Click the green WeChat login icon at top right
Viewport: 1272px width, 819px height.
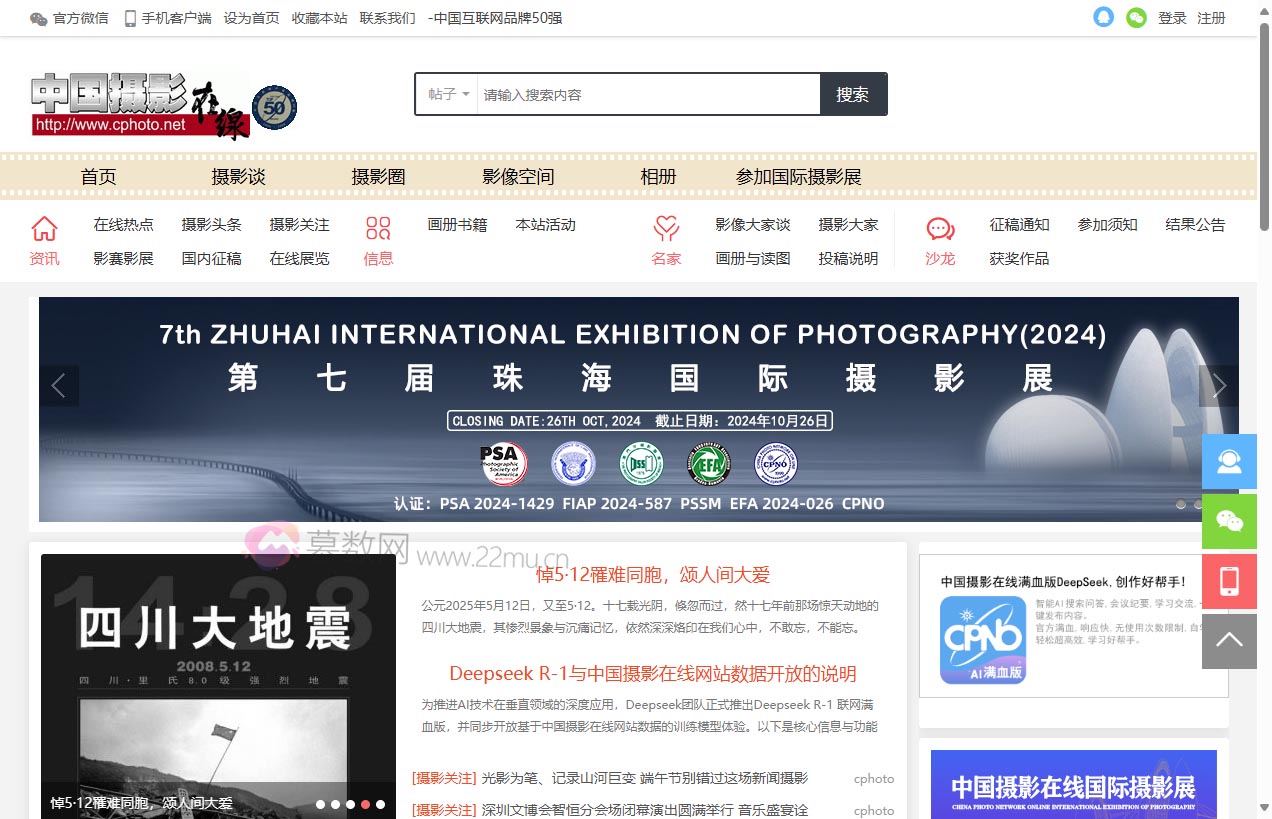(x=1136, y=18)
